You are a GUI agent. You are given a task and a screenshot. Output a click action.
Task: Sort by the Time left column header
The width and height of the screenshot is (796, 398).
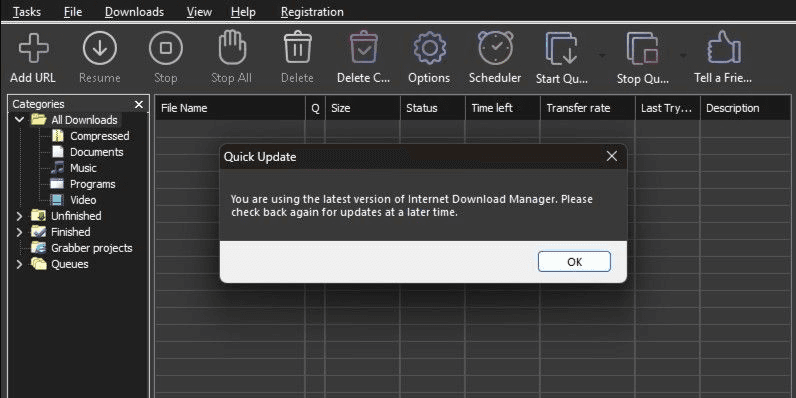503,108
